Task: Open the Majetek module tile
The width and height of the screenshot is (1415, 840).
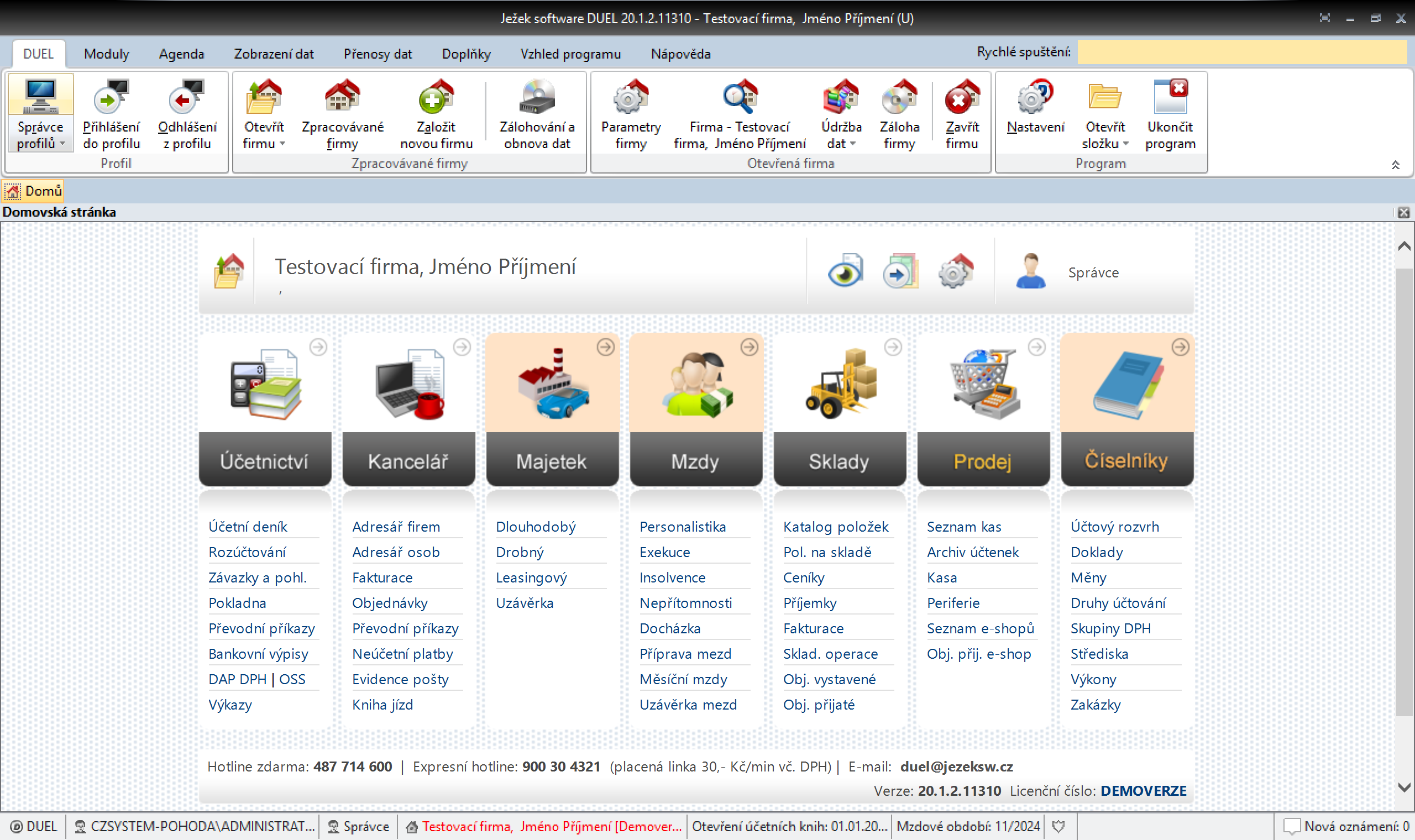Action: (552, 410)
